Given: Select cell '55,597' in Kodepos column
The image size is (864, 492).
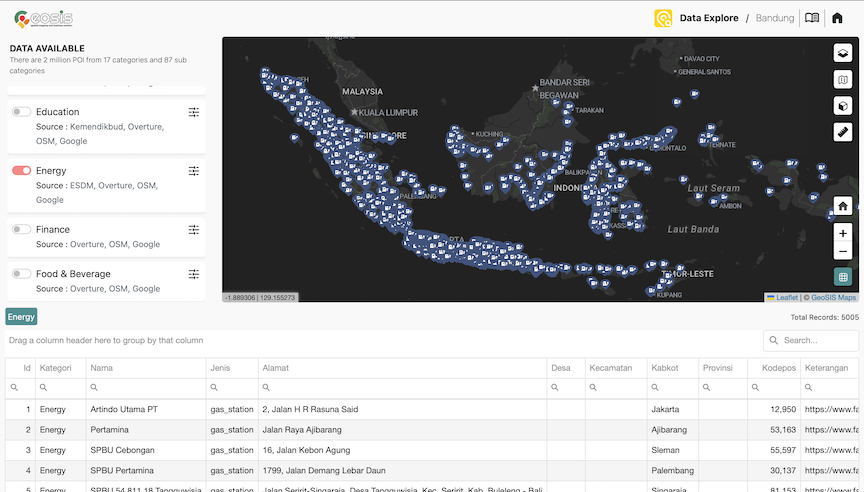Looking at the screenshot, I should (774, 450).
